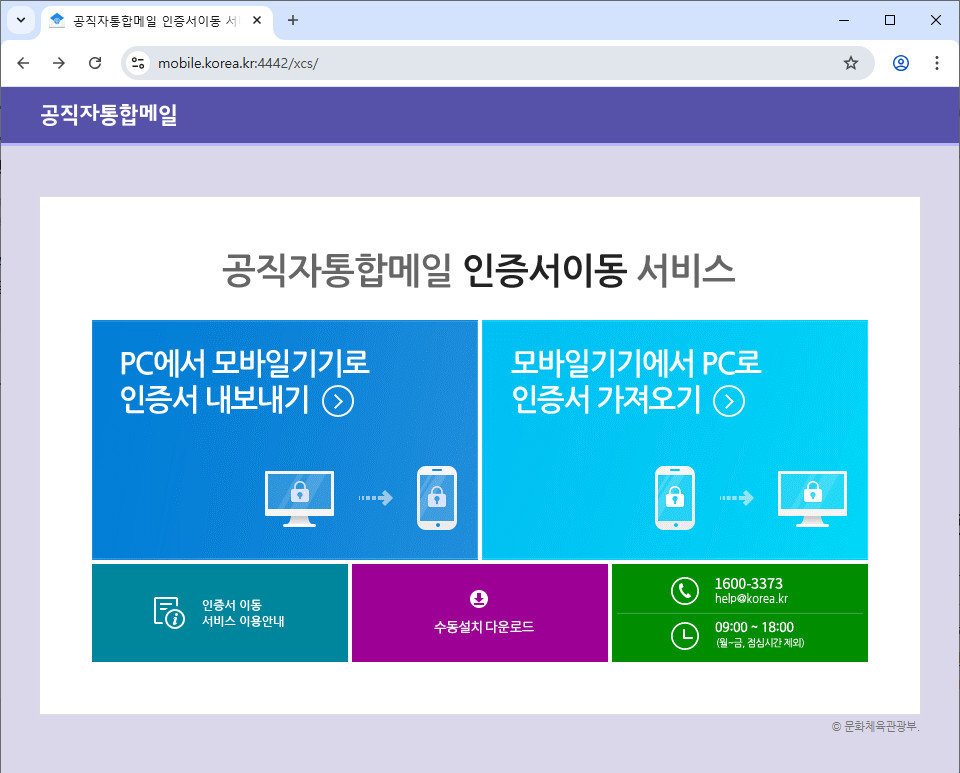View site information icon in address bar
Viewport: 960px width, 773px height.
click(138, 63)
